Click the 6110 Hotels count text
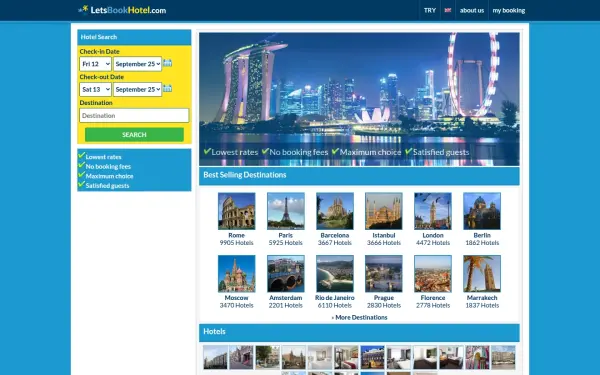 335,305
